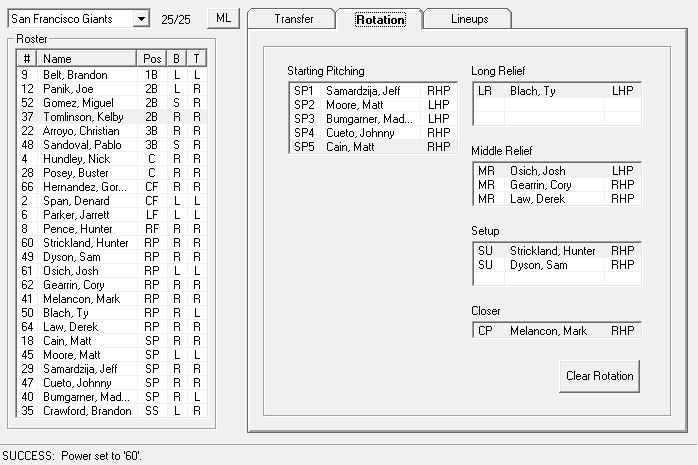698x465 pixels.
Task: Select the Rotation tab
Action: (380, 19)
